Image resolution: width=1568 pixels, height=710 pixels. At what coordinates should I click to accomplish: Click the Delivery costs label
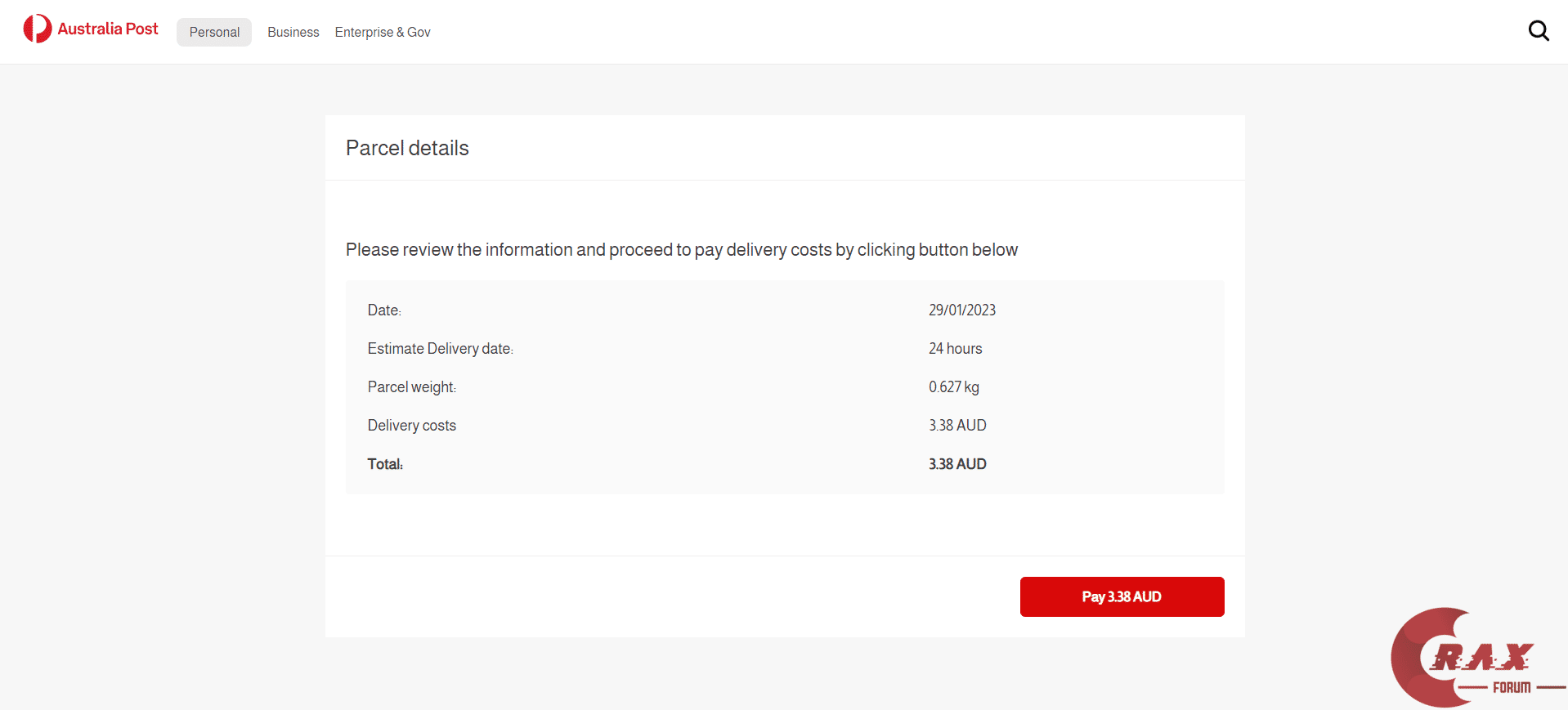pos(411,426)
